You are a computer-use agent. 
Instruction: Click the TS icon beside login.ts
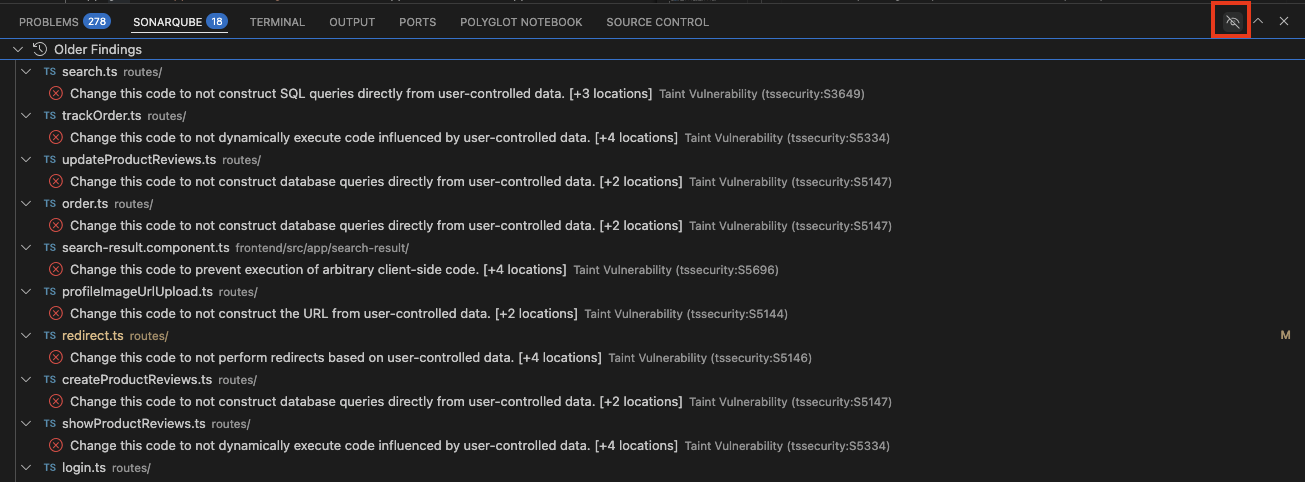49,468
